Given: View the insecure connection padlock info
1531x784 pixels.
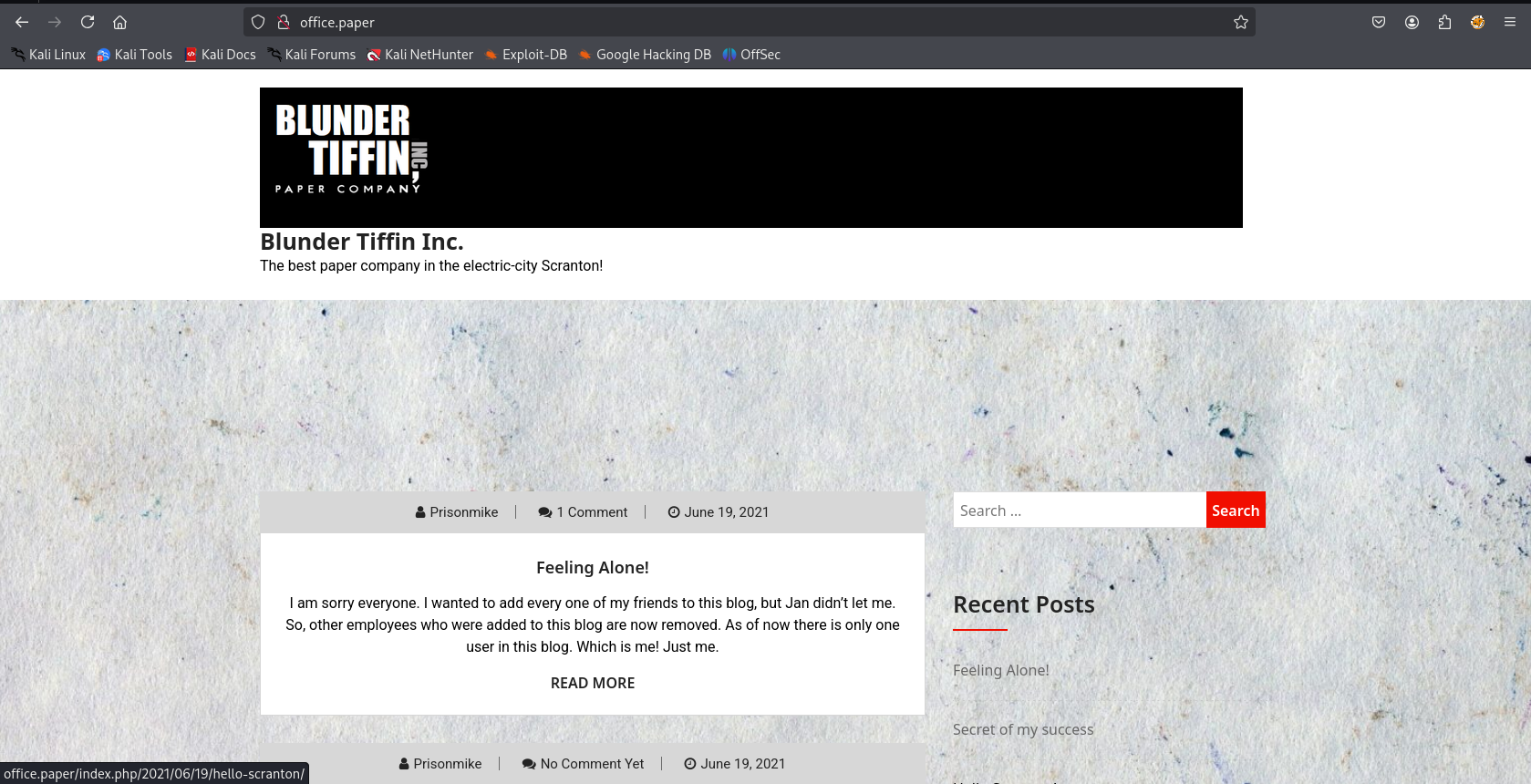Looking at the screenshot, I should (x=284, y=22).
